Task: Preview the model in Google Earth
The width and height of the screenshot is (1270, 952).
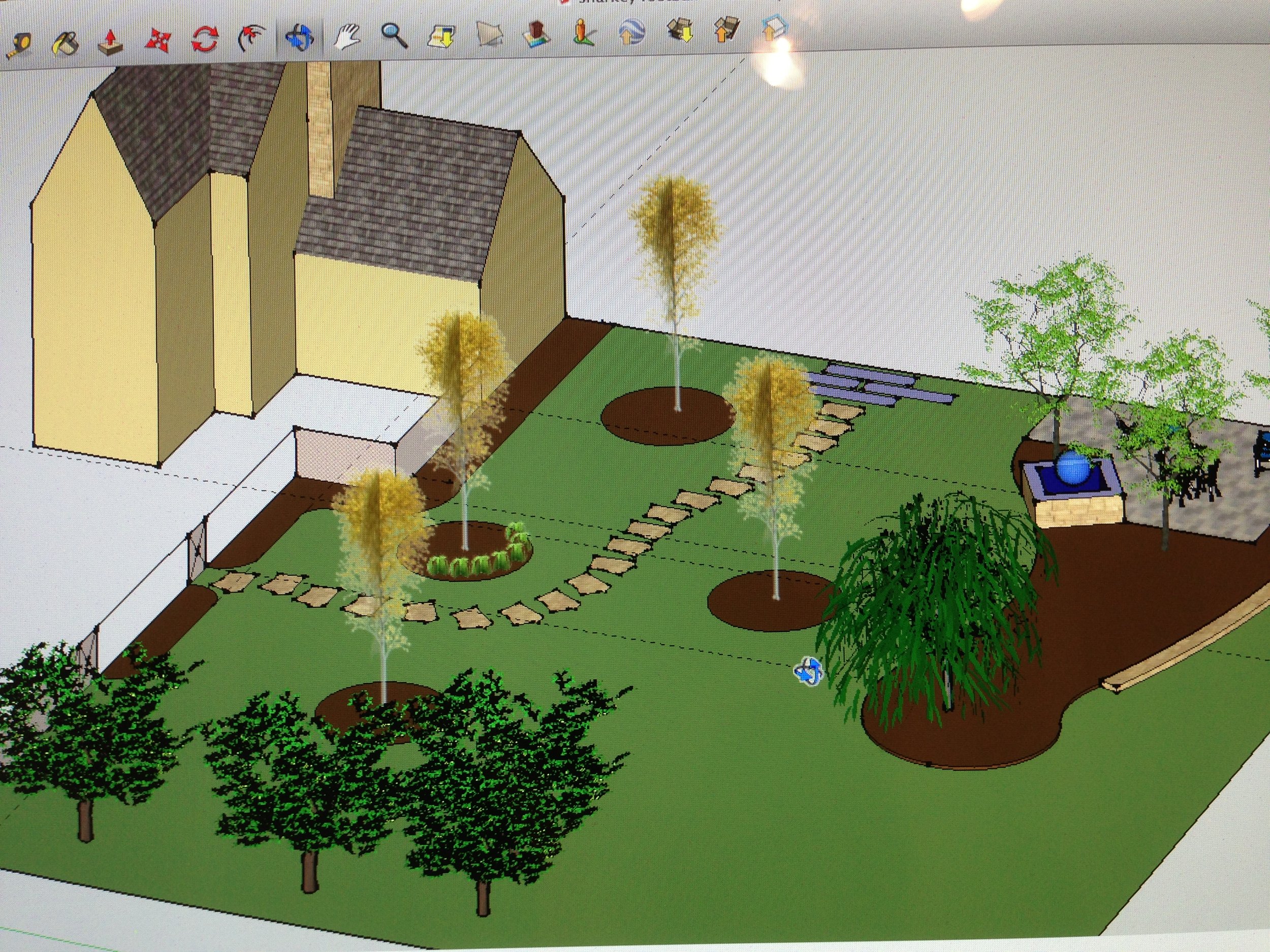Action: (x=631, y=30)
